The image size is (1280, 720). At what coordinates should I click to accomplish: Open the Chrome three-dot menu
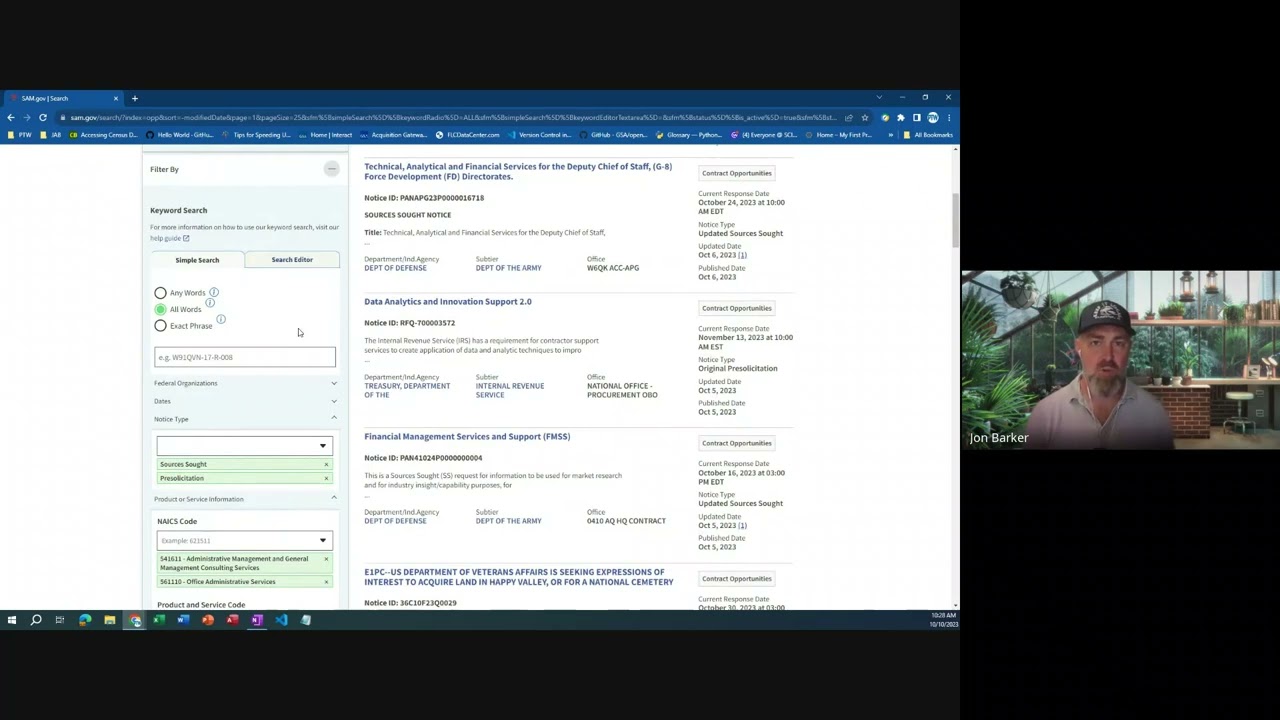point(949,117)
